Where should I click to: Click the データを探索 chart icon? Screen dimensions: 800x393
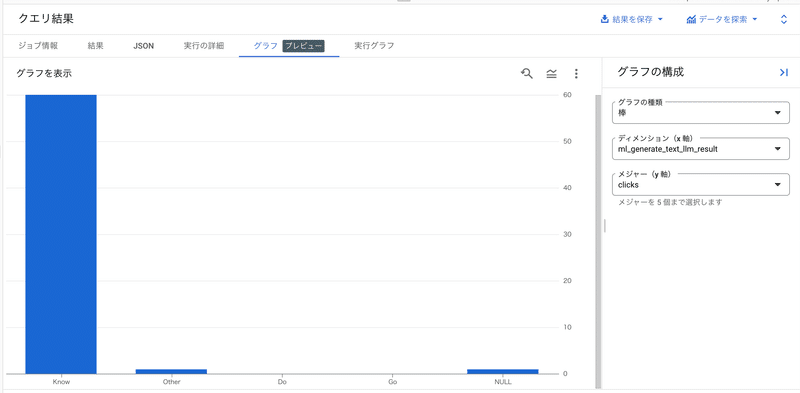(691, 19)
